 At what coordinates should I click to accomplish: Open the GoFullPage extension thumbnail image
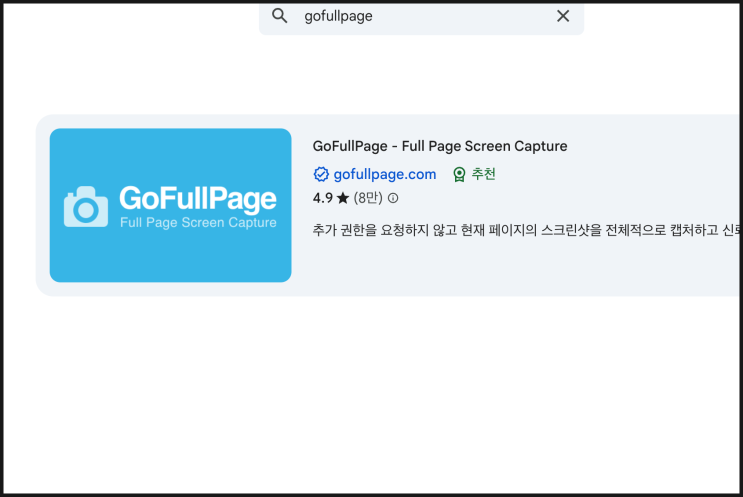coord(171,205)
